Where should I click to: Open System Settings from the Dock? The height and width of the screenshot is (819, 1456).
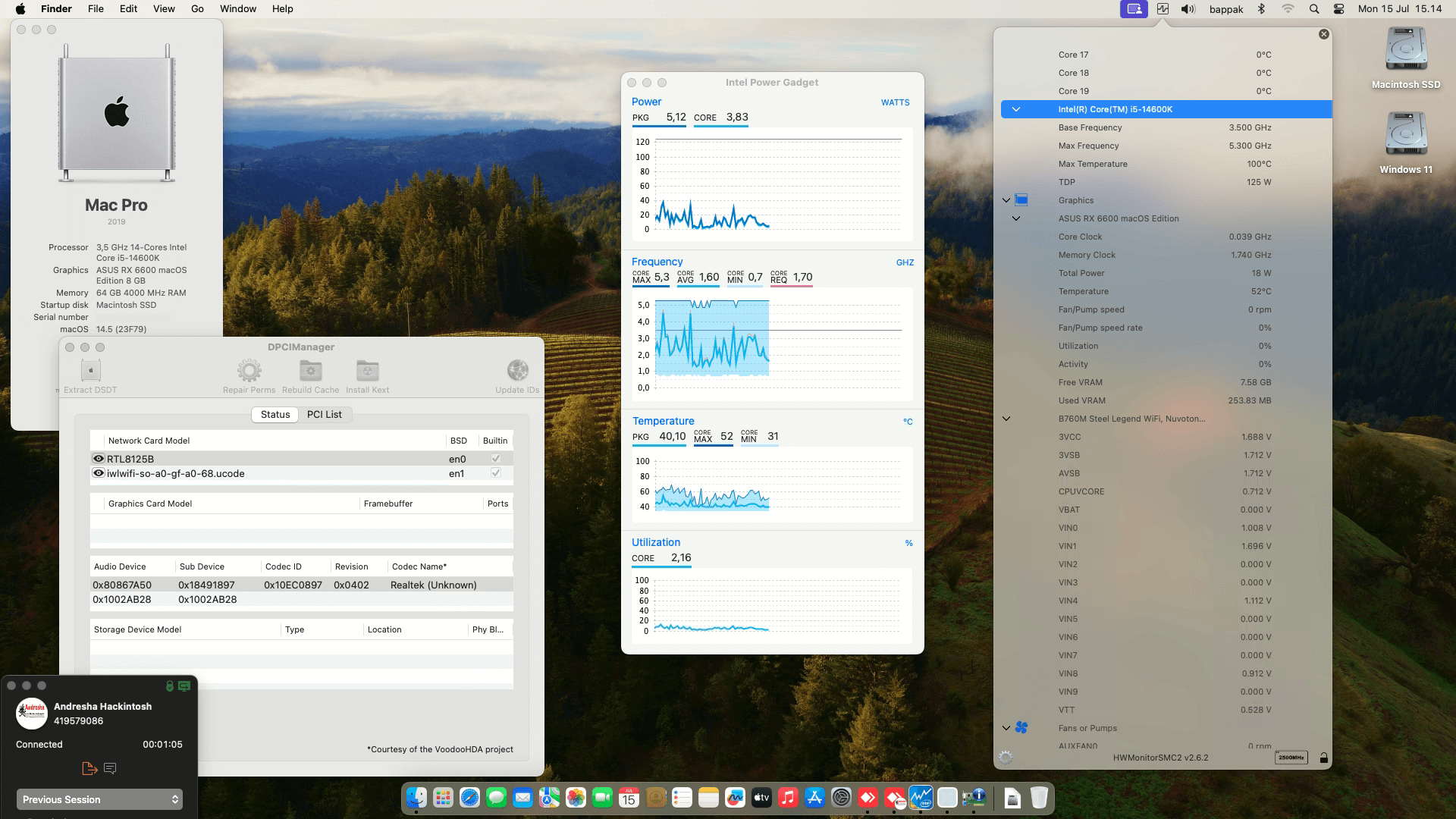tap(841, 798)
